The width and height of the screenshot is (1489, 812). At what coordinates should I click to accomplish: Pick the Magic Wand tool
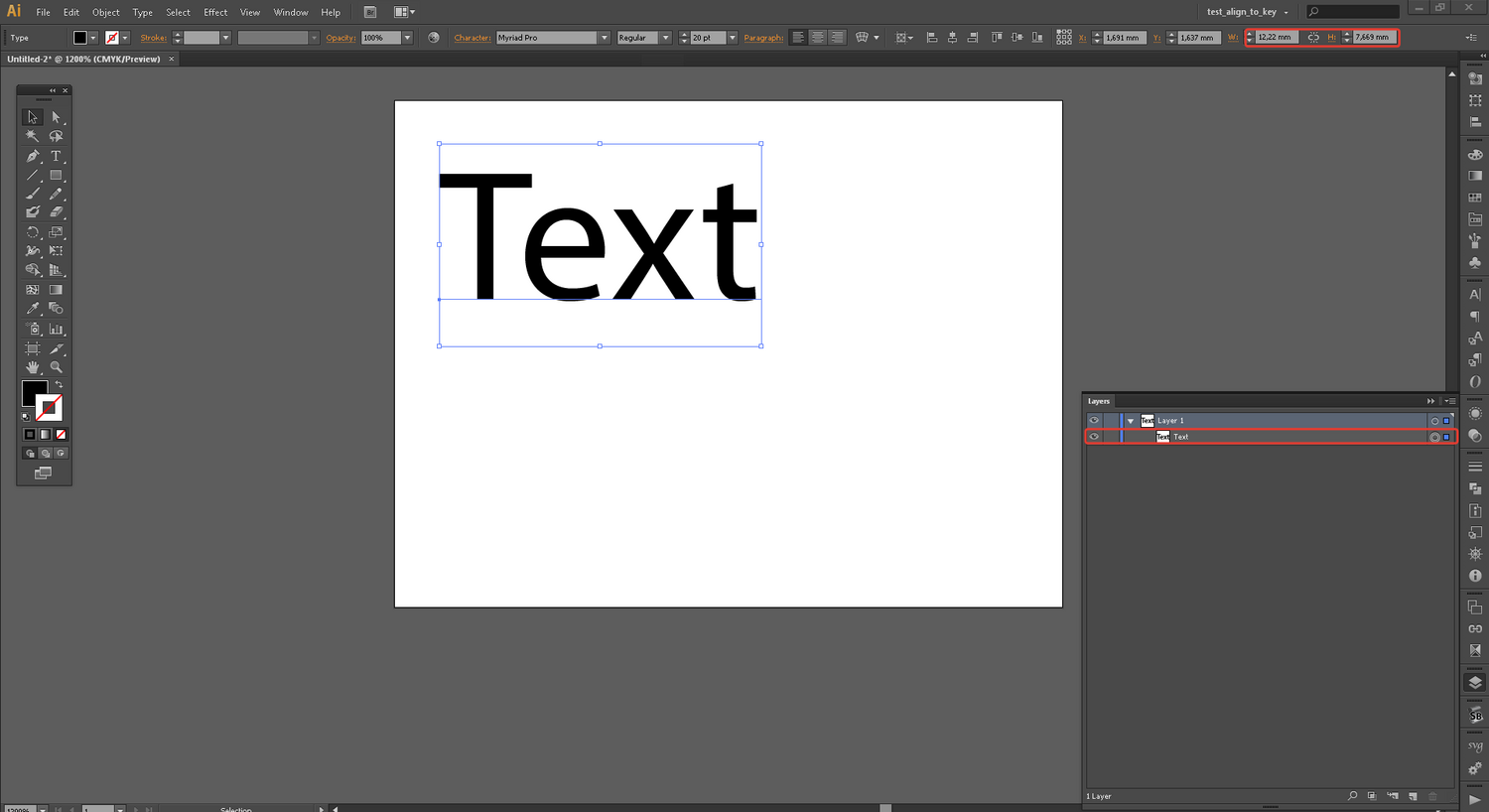pyautogui.click(x=33, y=136)
